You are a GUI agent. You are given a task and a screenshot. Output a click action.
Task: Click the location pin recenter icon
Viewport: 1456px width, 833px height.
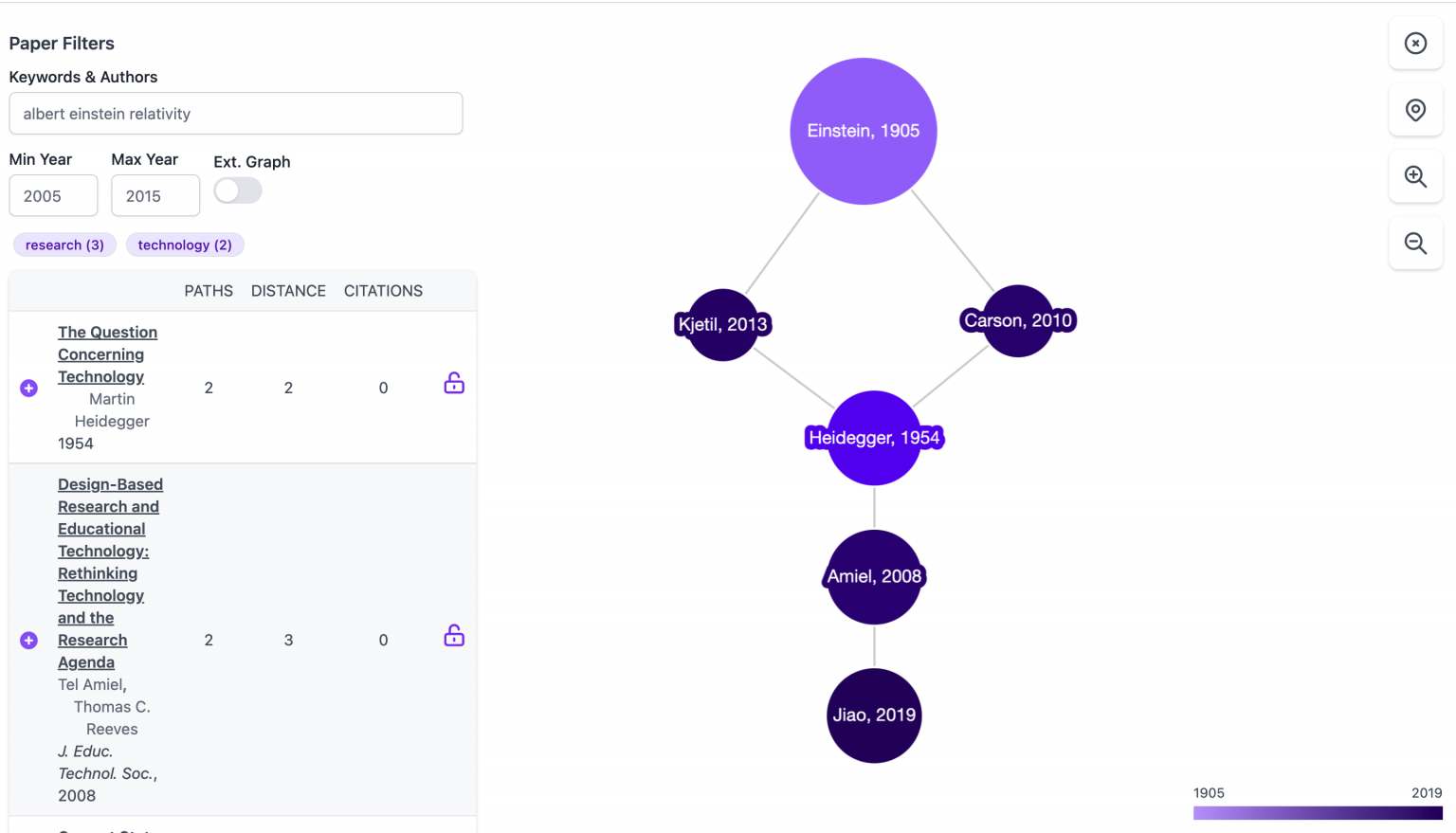1415,110
